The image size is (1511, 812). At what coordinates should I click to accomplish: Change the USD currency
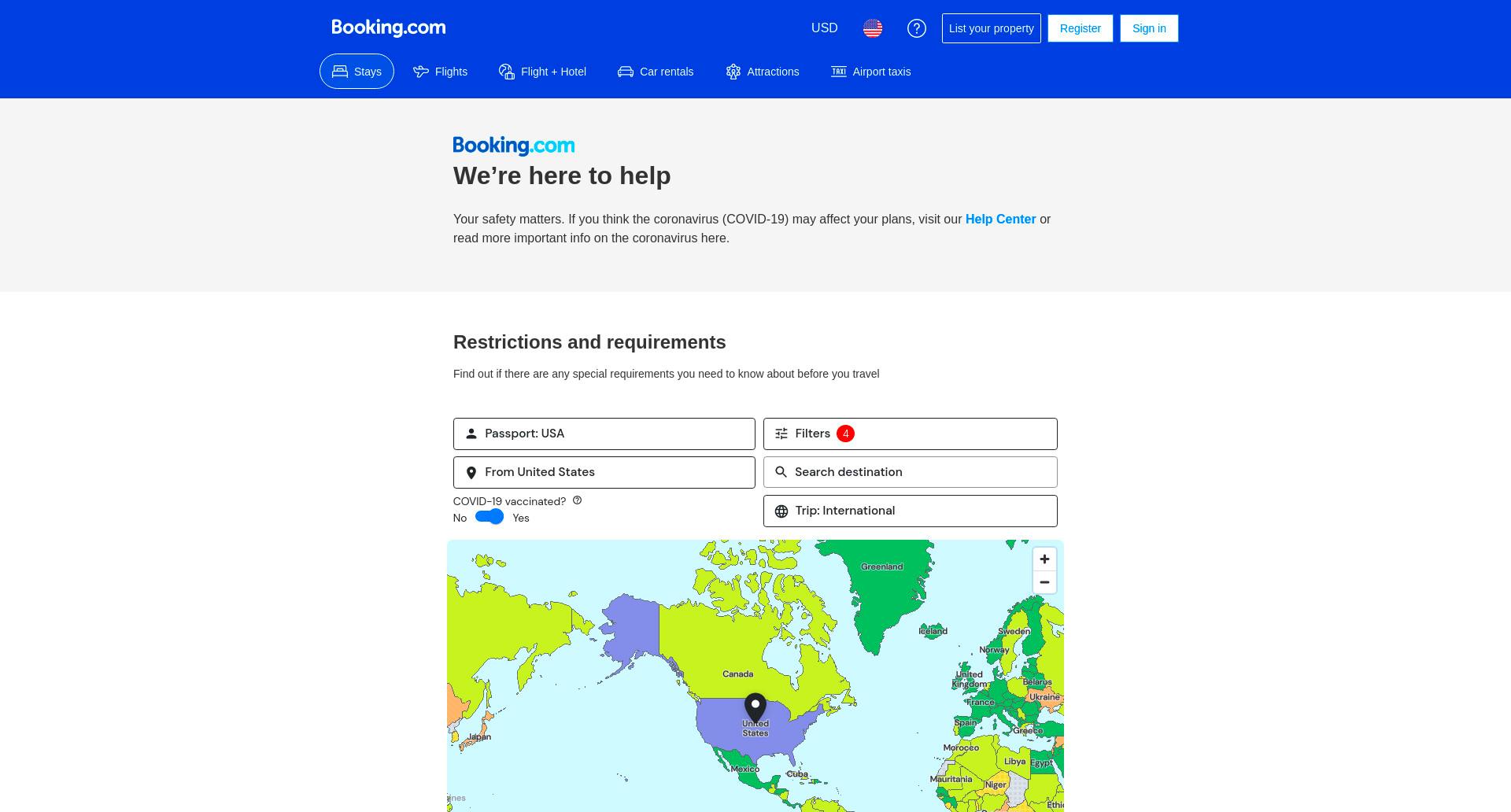click(825, 28)
